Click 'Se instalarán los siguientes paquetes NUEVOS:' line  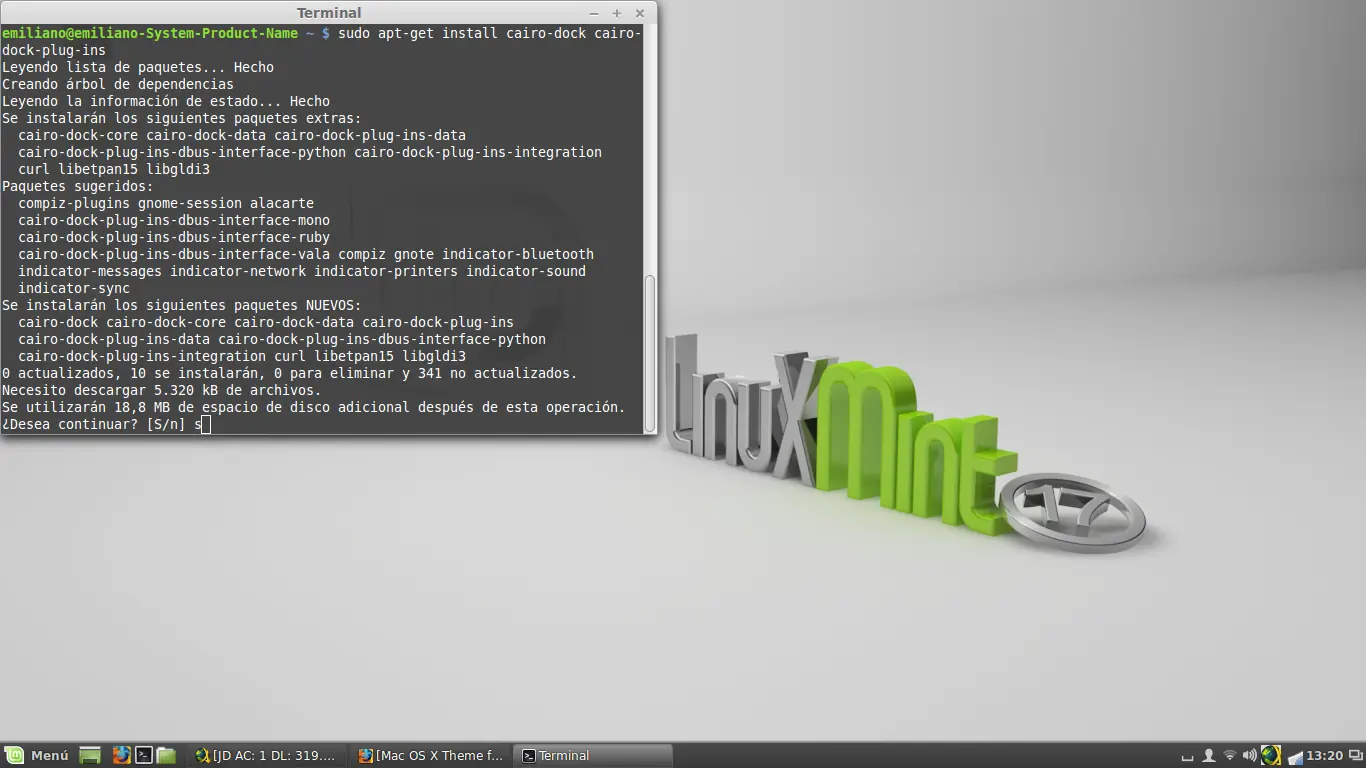[x=182, y=306]
